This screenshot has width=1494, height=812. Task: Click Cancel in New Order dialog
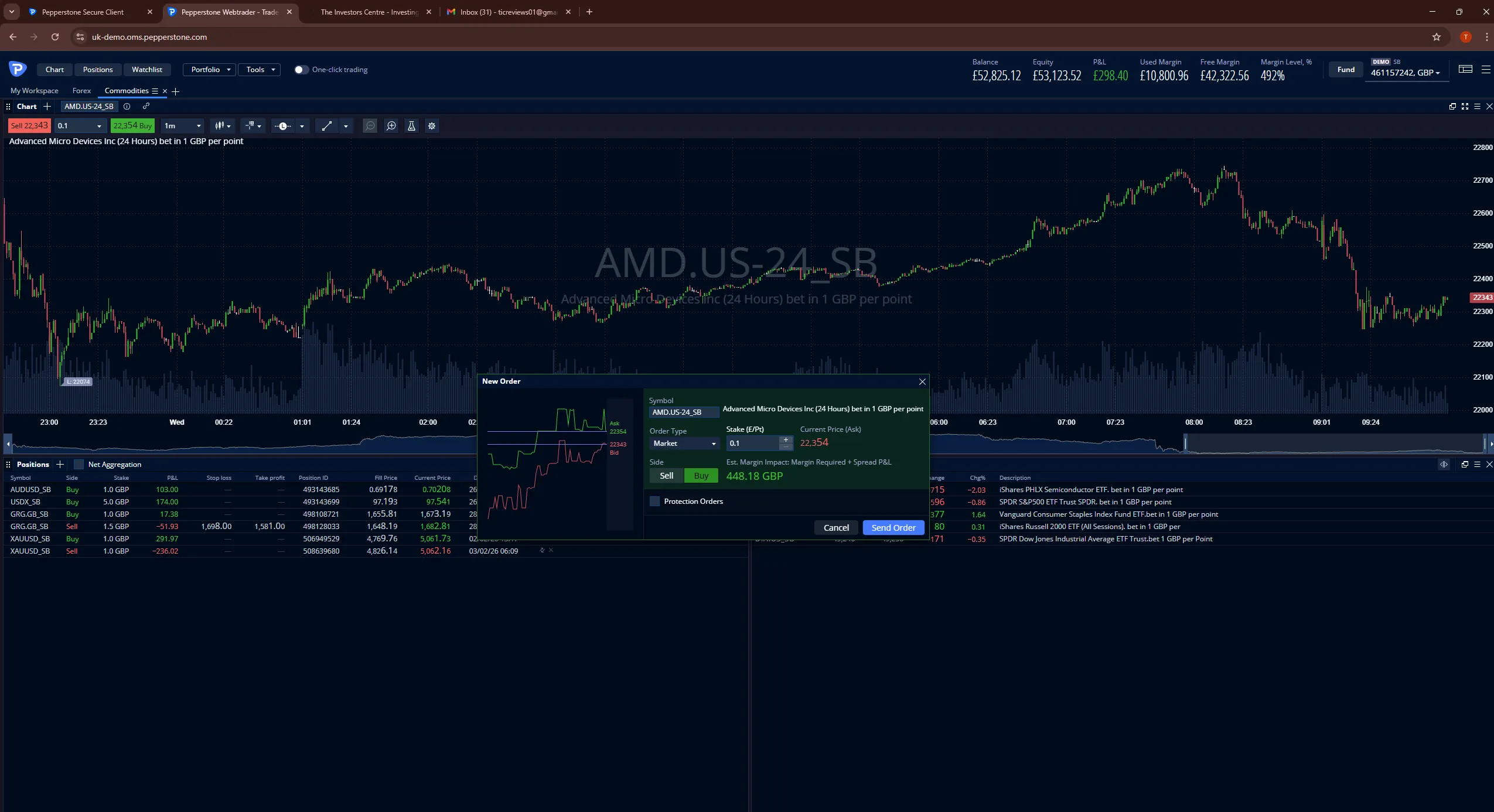coord(836,528)
